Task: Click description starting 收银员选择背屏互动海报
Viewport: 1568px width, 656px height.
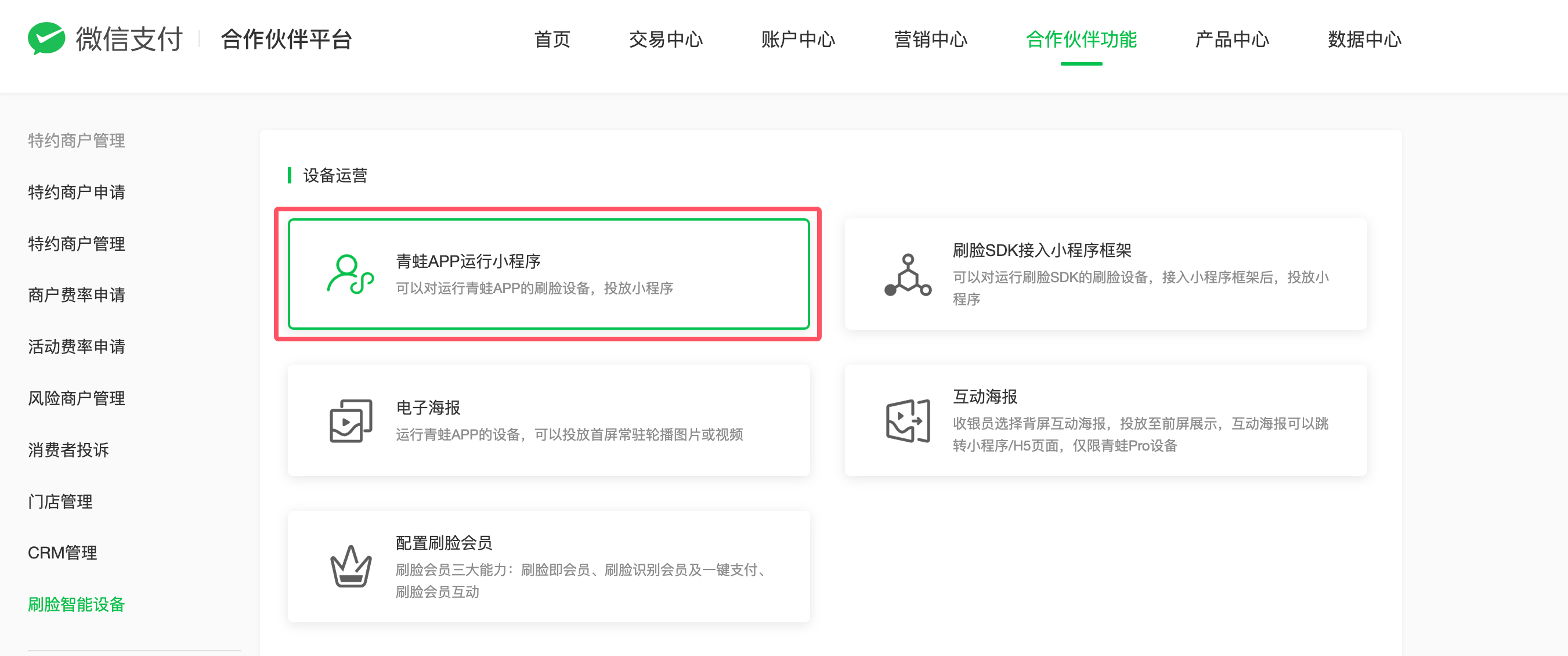Action: click(1141, 434)
